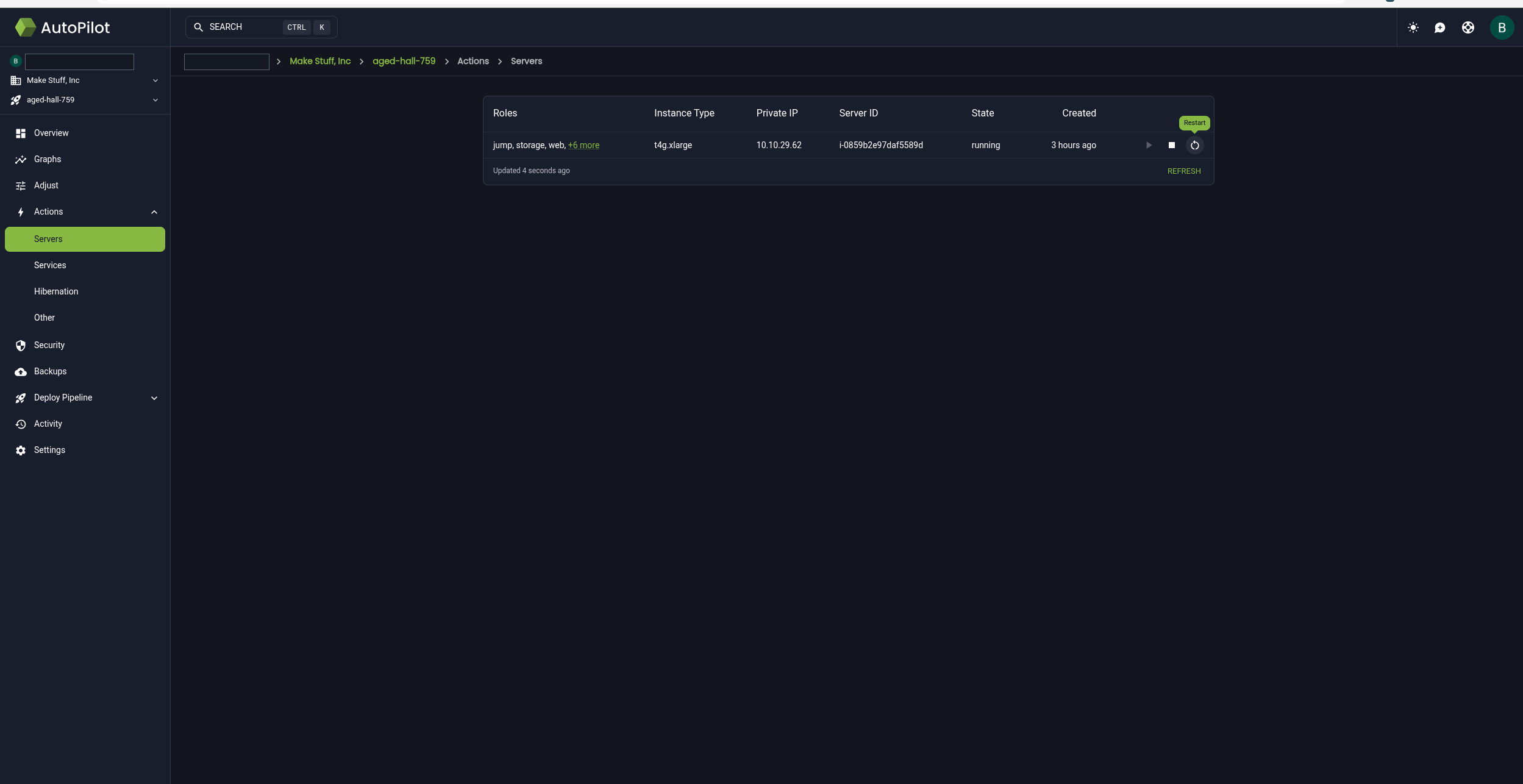
Task: Click the organization building icon
Action: pos(16,80)
